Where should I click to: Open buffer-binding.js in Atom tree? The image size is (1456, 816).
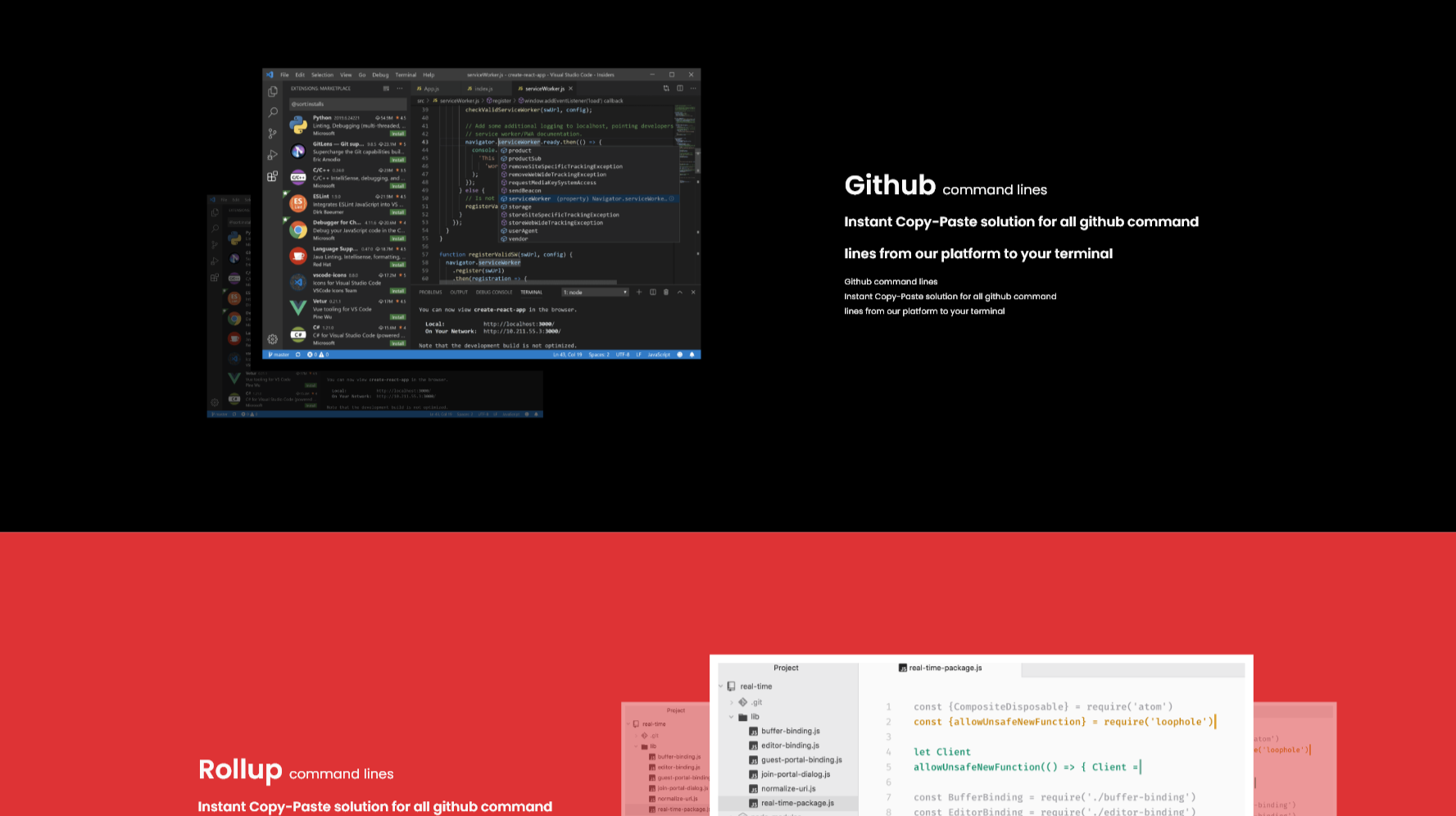pyautogui.click(x=784, y=731)
